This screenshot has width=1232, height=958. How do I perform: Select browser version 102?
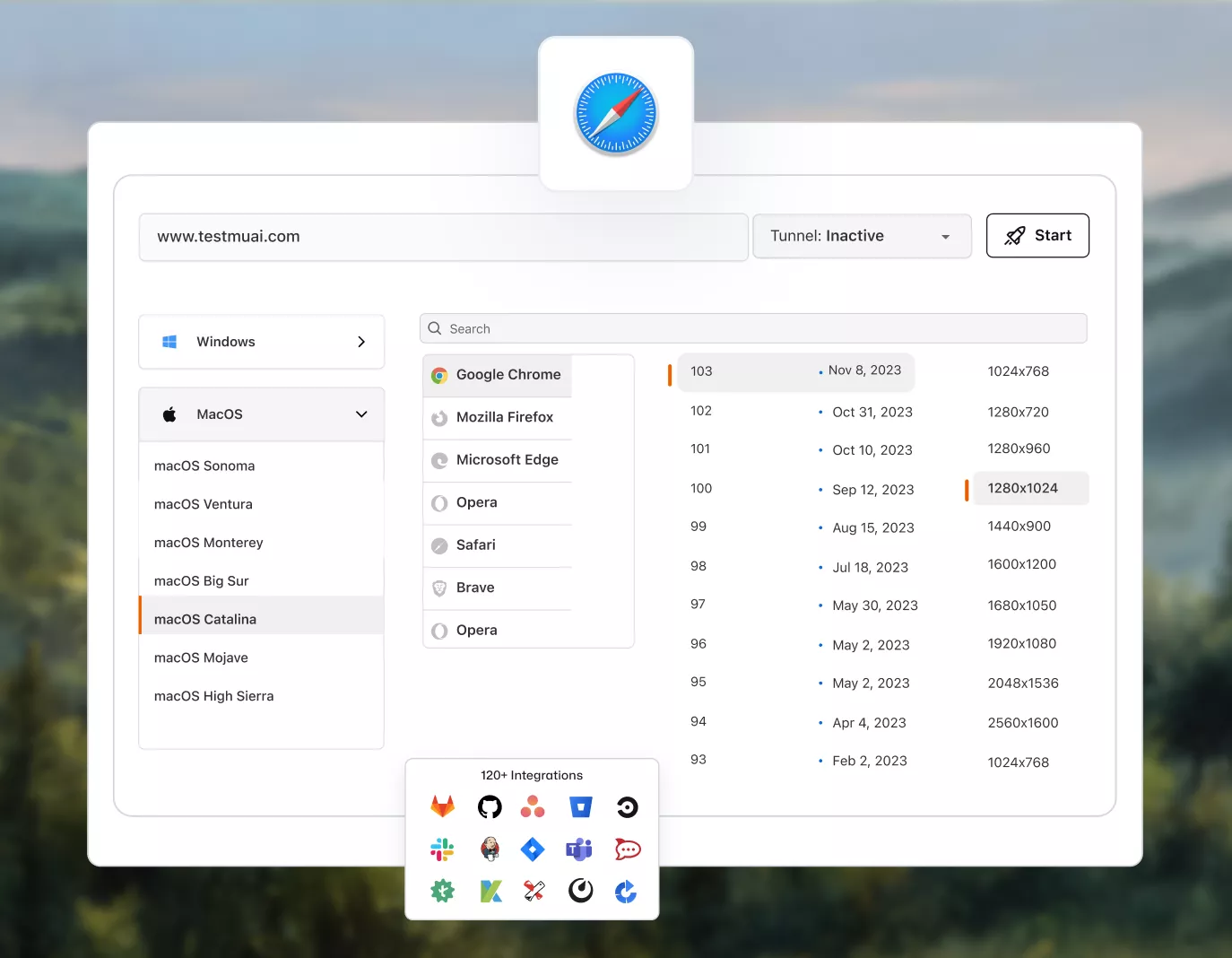[x=701, y=411]
